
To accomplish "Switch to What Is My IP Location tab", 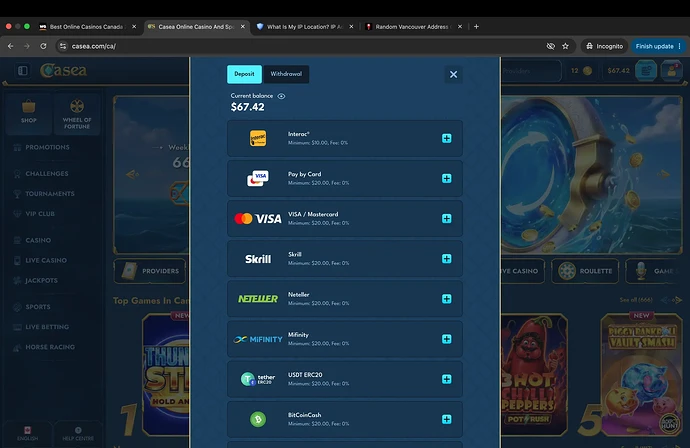I will pos(305,27).
